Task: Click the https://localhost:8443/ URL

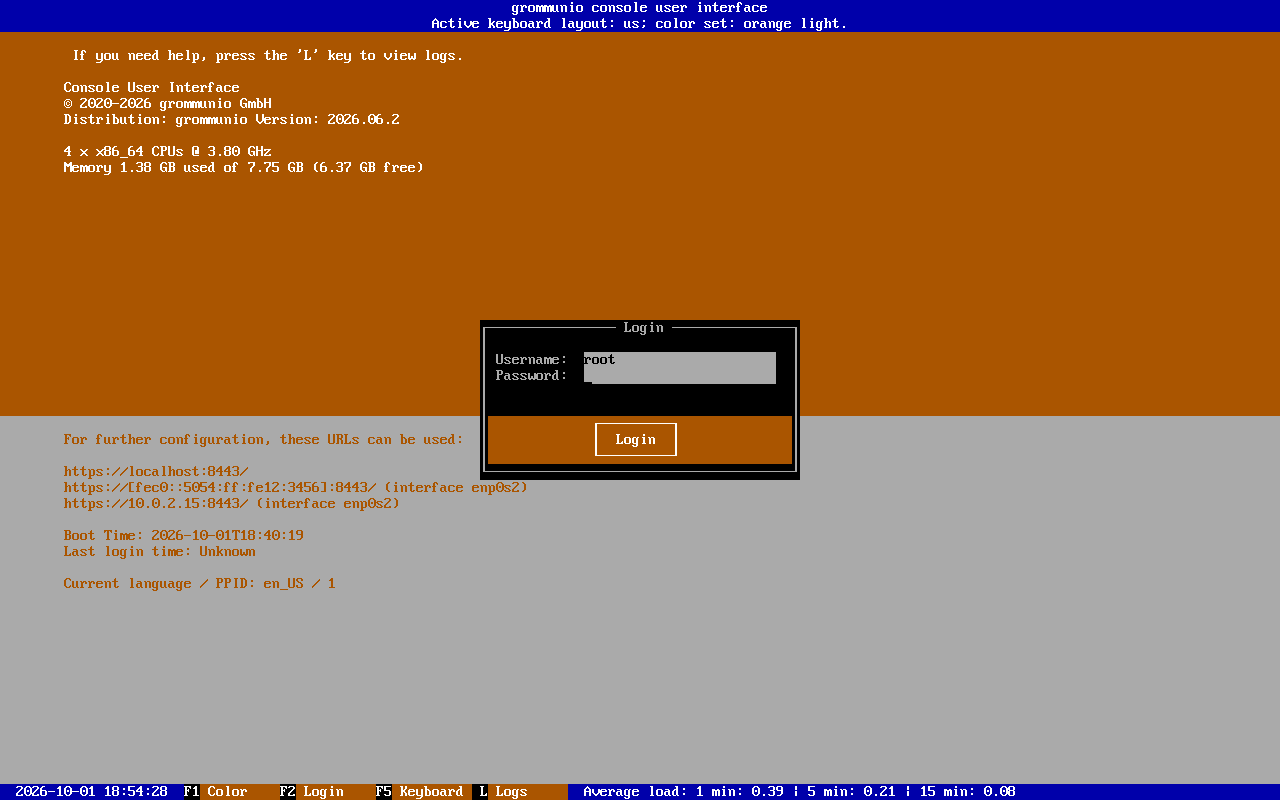Action: (156, 472)
